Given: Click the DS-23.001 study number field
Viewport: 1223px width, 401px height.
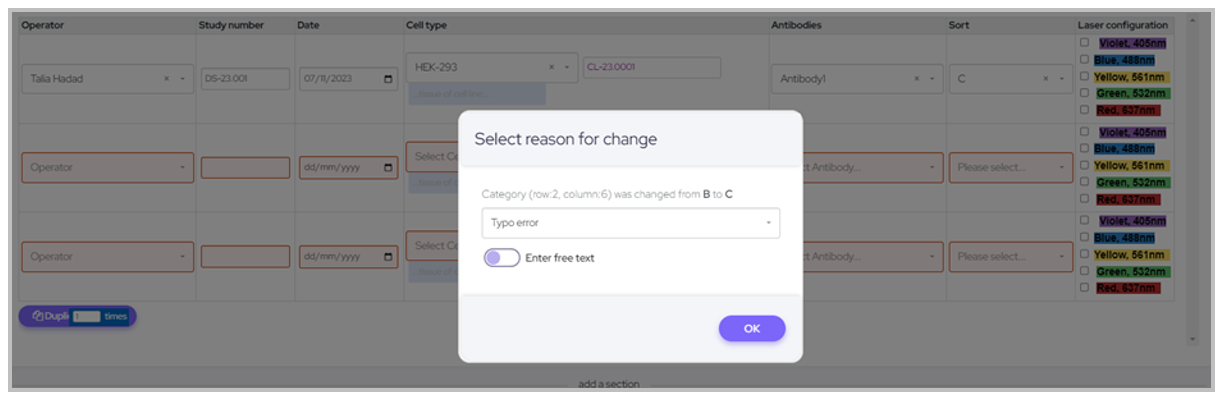Looking at the screenshot, I should coord(244,79).
